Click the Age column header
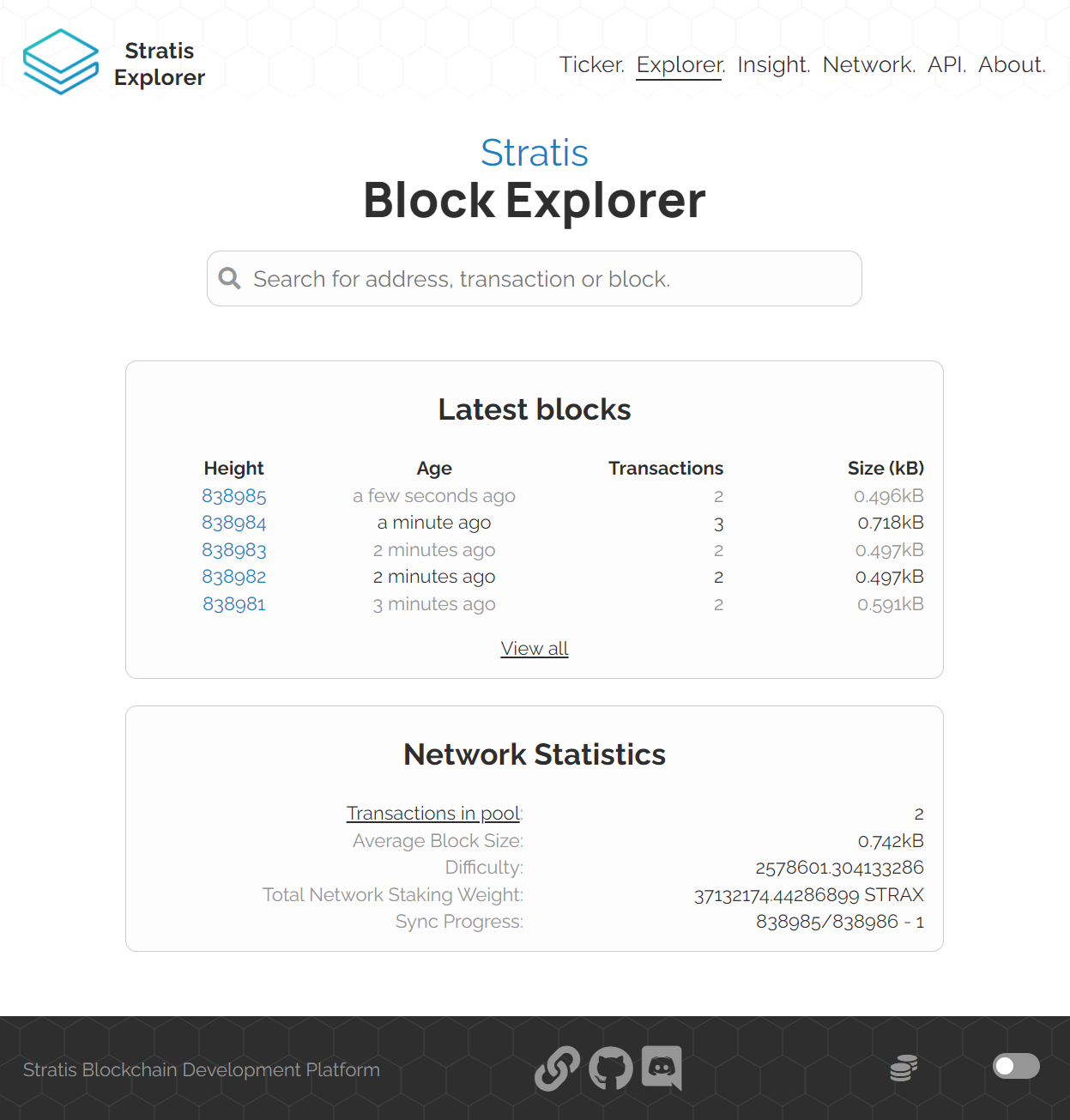 point(434,468)
